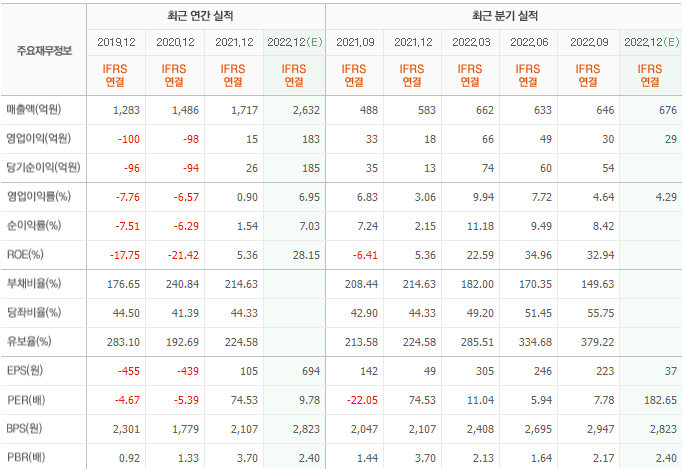
Task: Click operating margin value 9.94
Action: pos(483,197)
